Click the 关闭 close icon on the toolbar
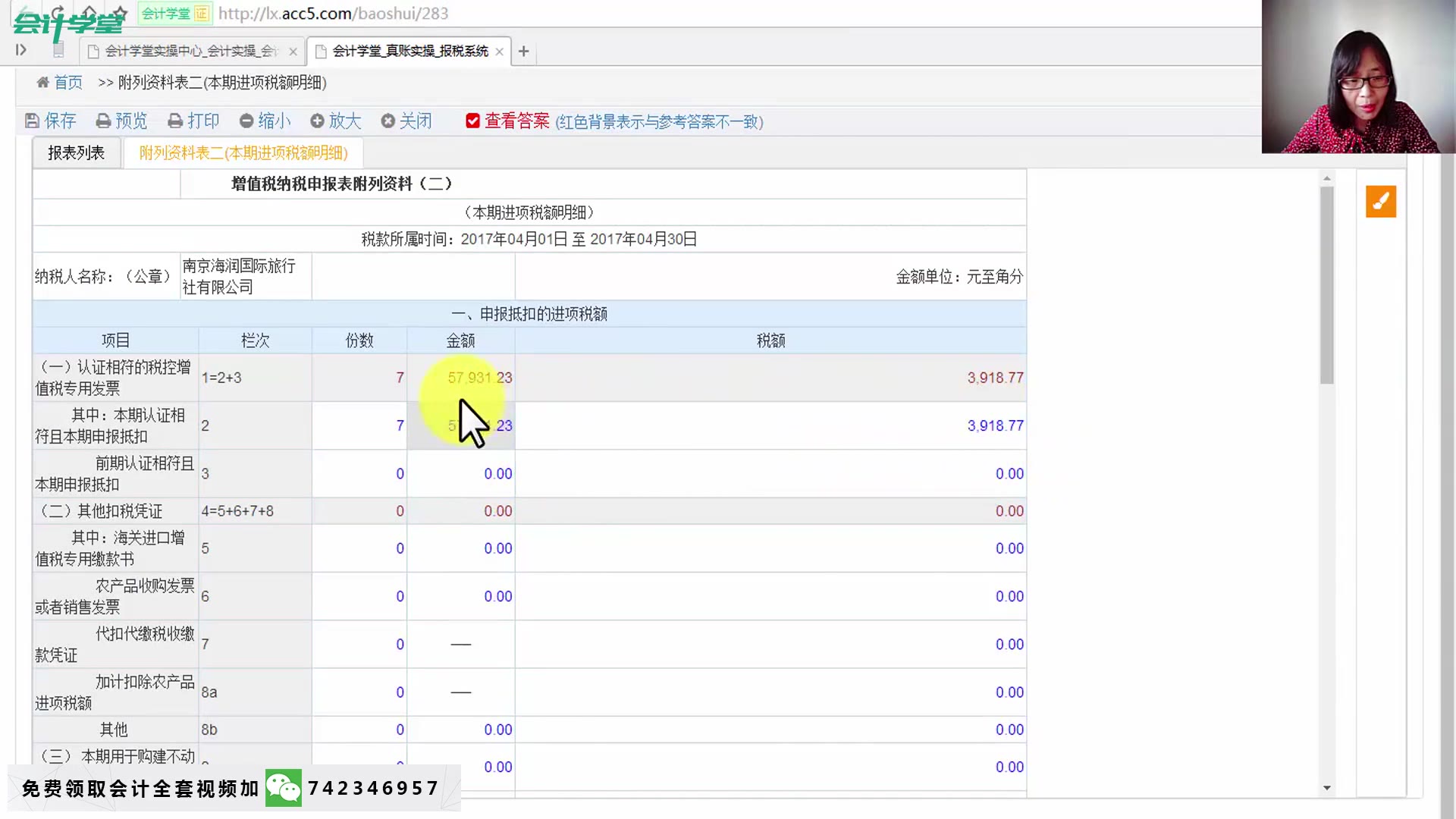 click(388, 121)
